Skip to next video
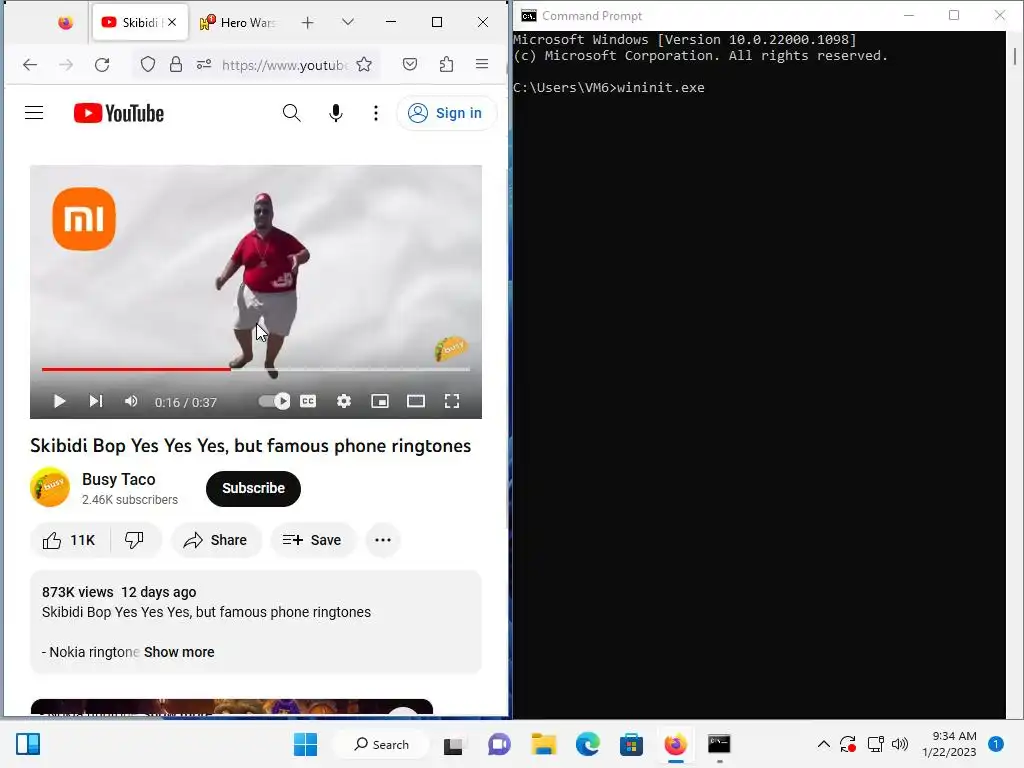The height and width of the screenshot is (768, 1024). coord(95,401)
